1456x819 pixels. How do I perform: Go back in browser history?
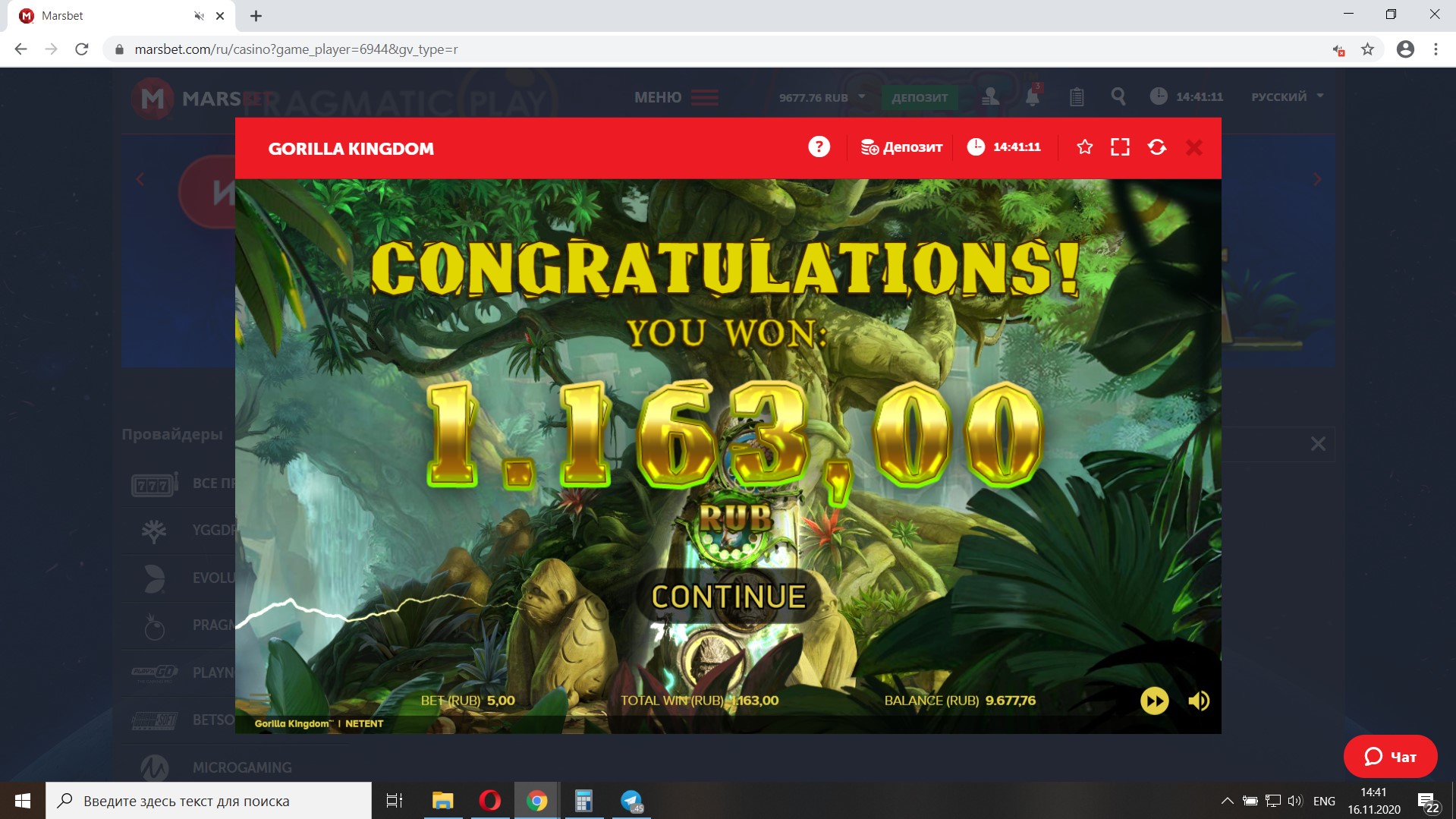pos(20,49)
